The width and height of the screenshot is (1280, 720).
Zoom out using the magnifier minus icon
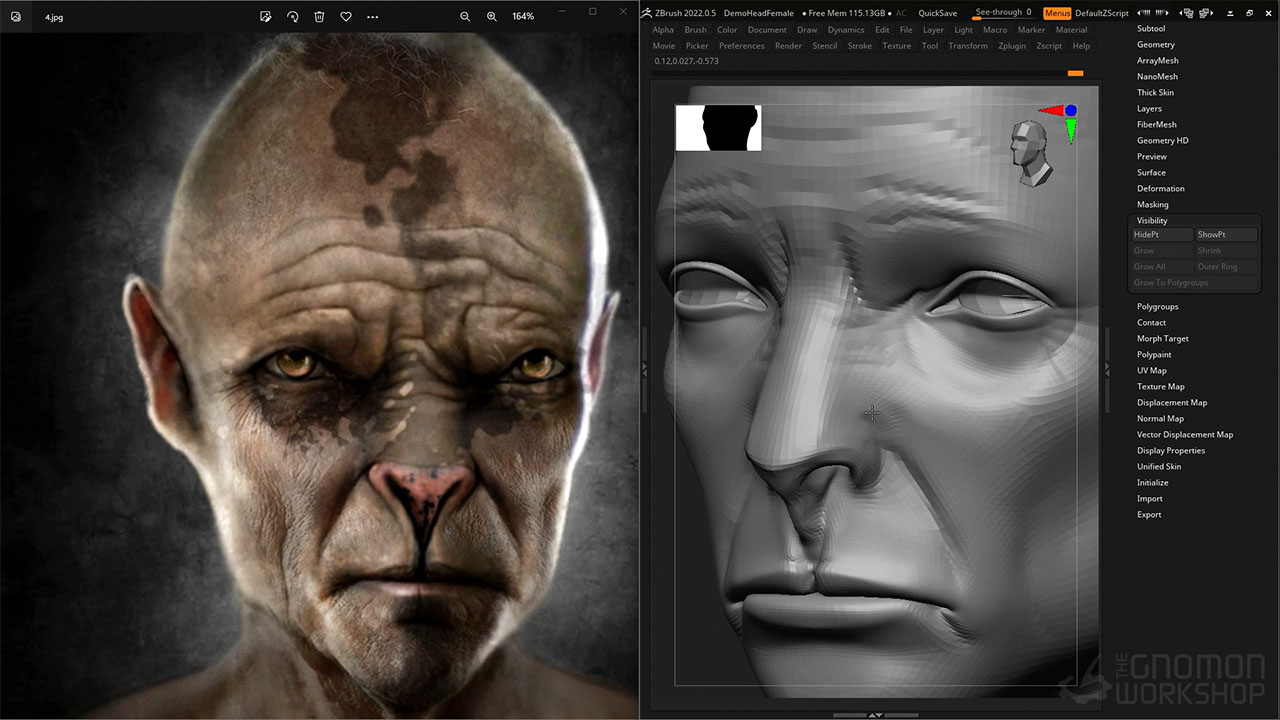[465, 17]
